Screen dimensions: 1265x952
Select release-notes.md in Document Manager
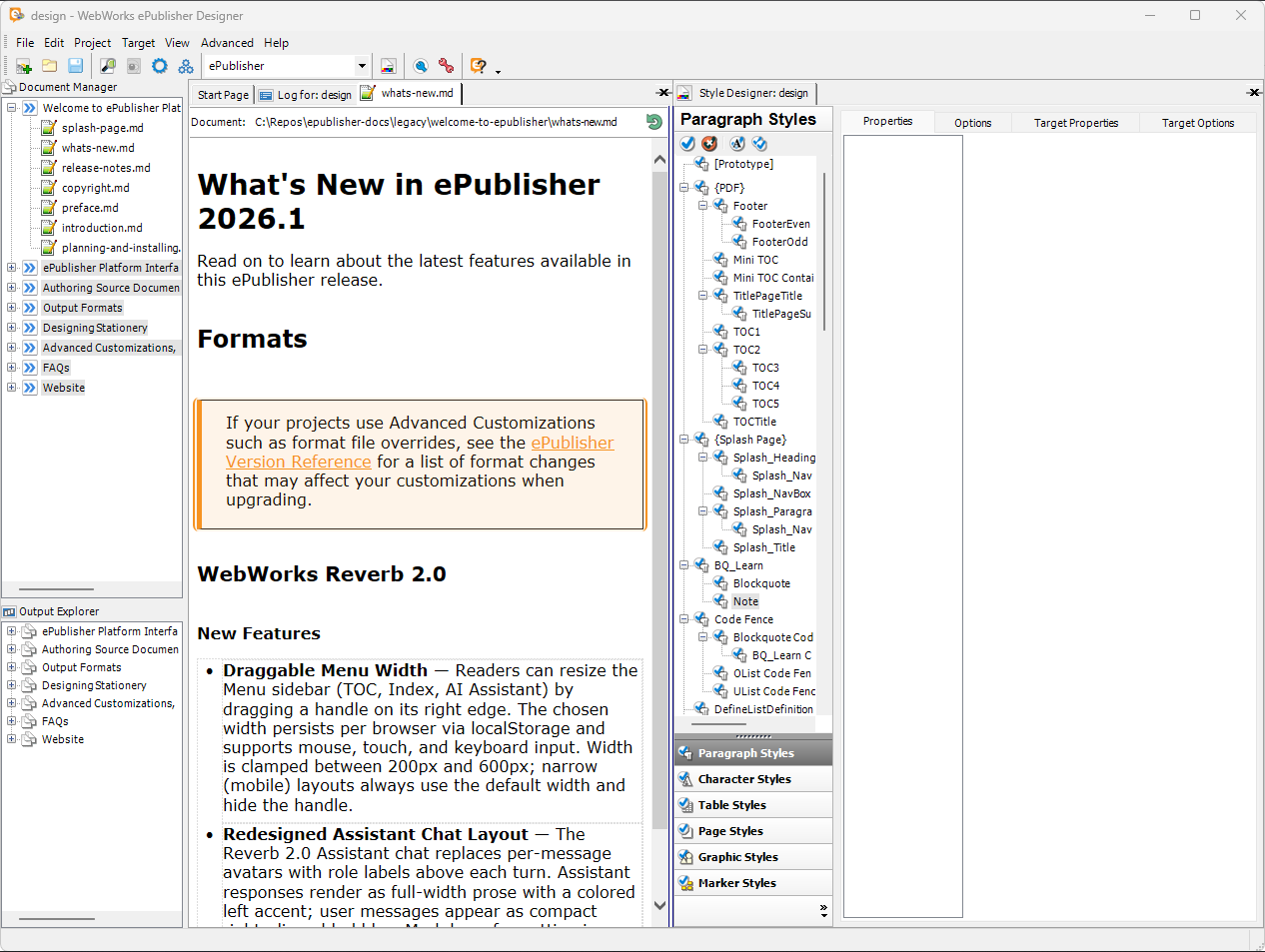tap(106, 168)
